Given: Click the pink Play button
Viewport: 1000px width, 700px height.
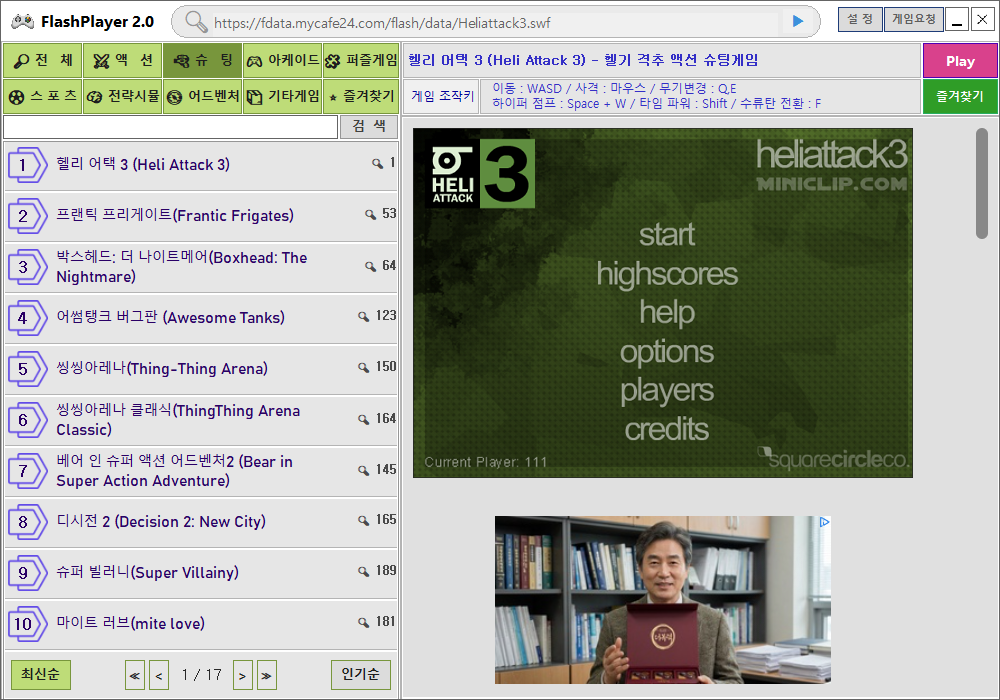Looking at the screenshot, I should (x=959, y=61).
